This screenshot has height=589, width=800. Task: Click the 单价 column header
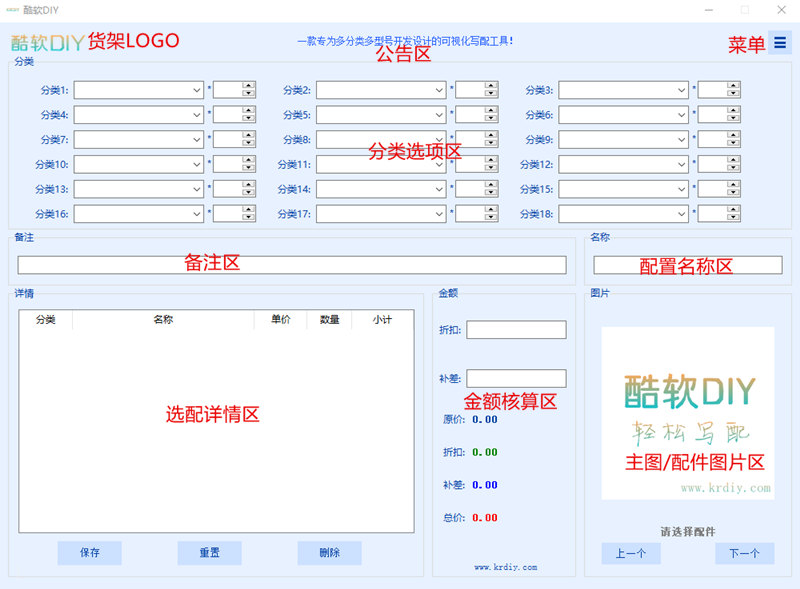[280, 320]
